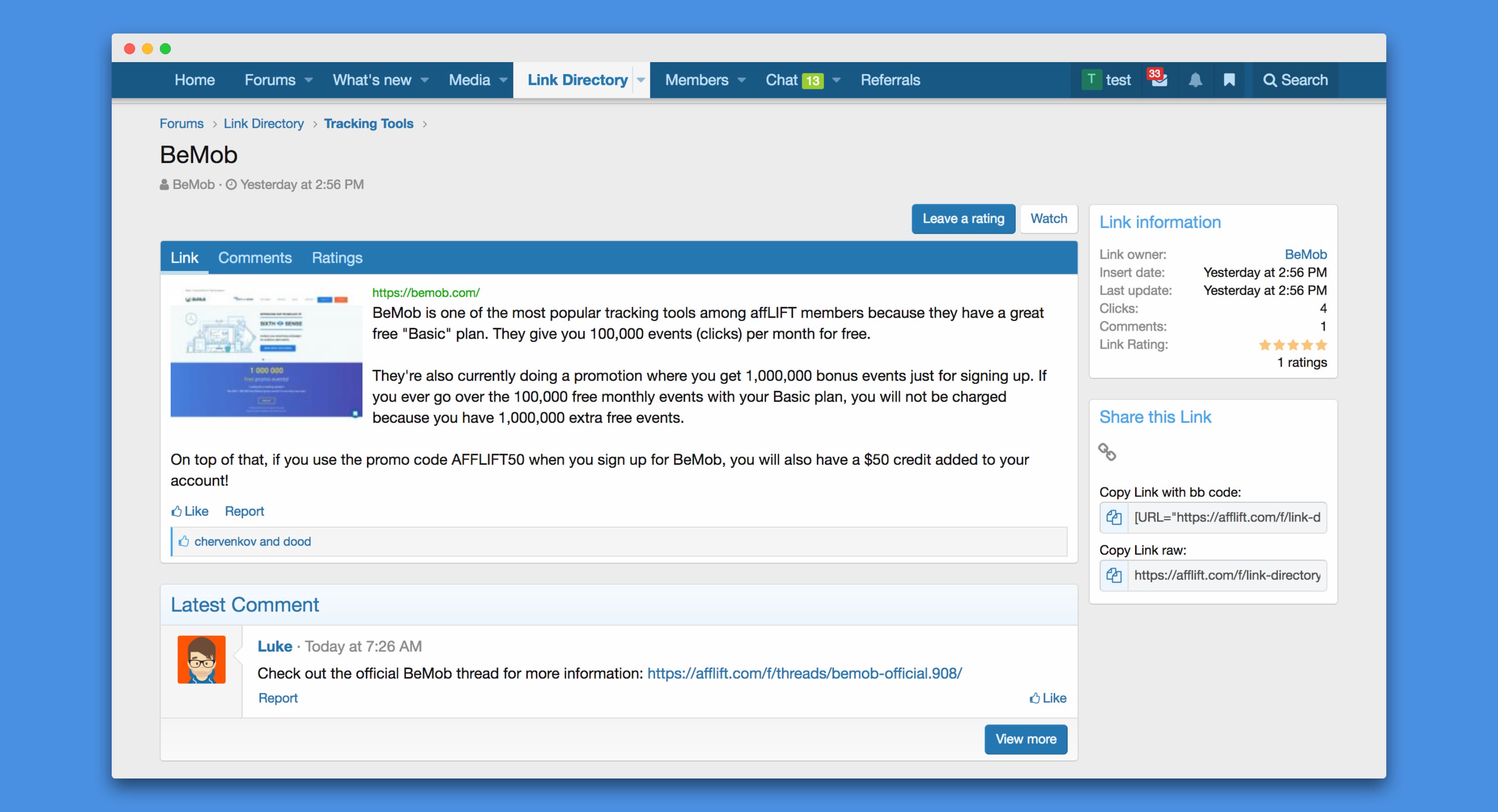The width and height of the screenshot is (1498, 812).
Task: Open the bemob.com URL link
Action: [x=426, y=293]
